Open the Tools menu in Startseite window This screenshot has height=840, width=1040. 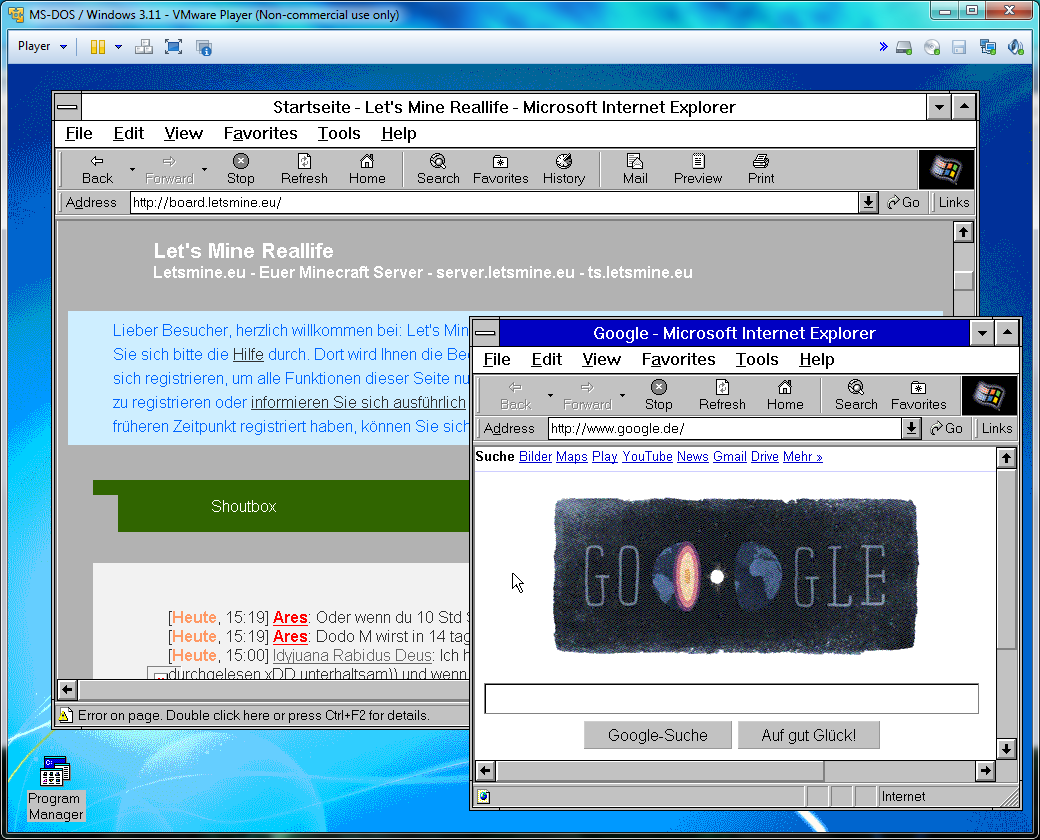point(339,133)
